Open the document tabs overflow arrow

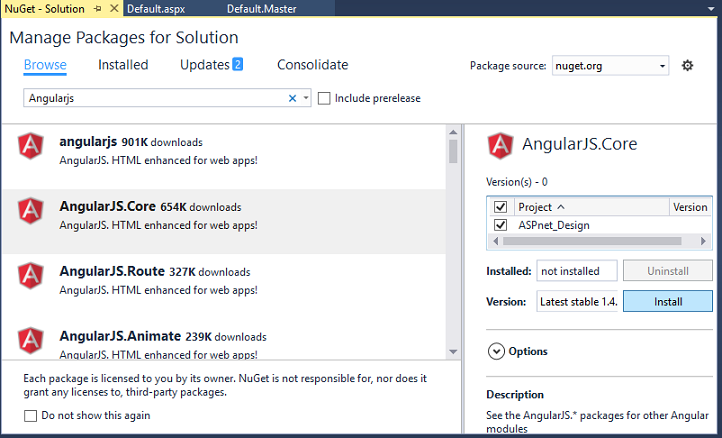coord(711,9)
